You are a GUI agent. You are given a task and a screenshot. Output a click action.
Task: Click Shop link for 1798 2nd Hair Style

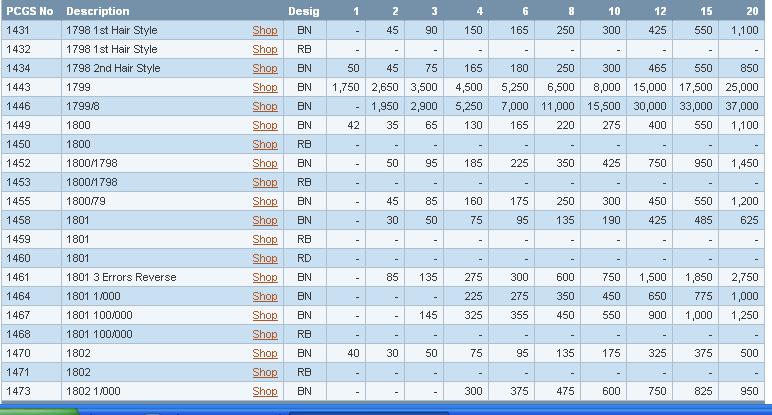point(264,68)
